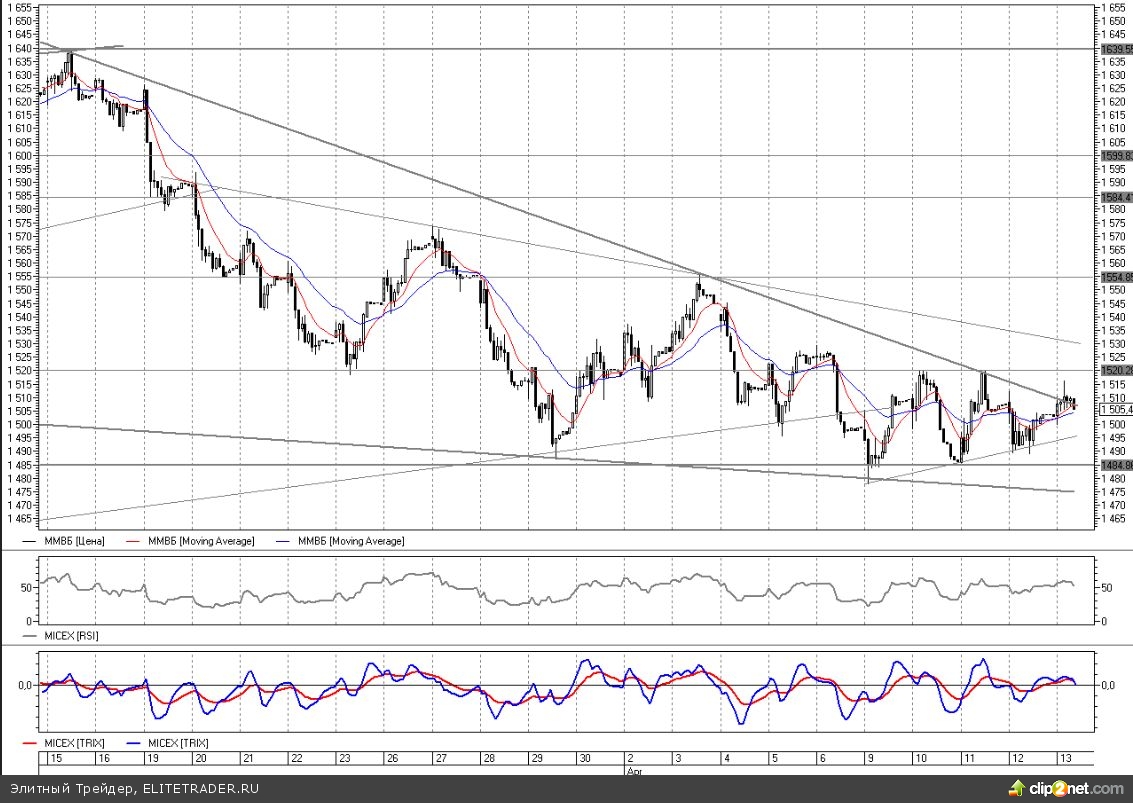Image resolution: width=1133 pixels, height=803 pixels.
Task: Click the 1554.85 price level tag
Action: (x=1115, y=277)
